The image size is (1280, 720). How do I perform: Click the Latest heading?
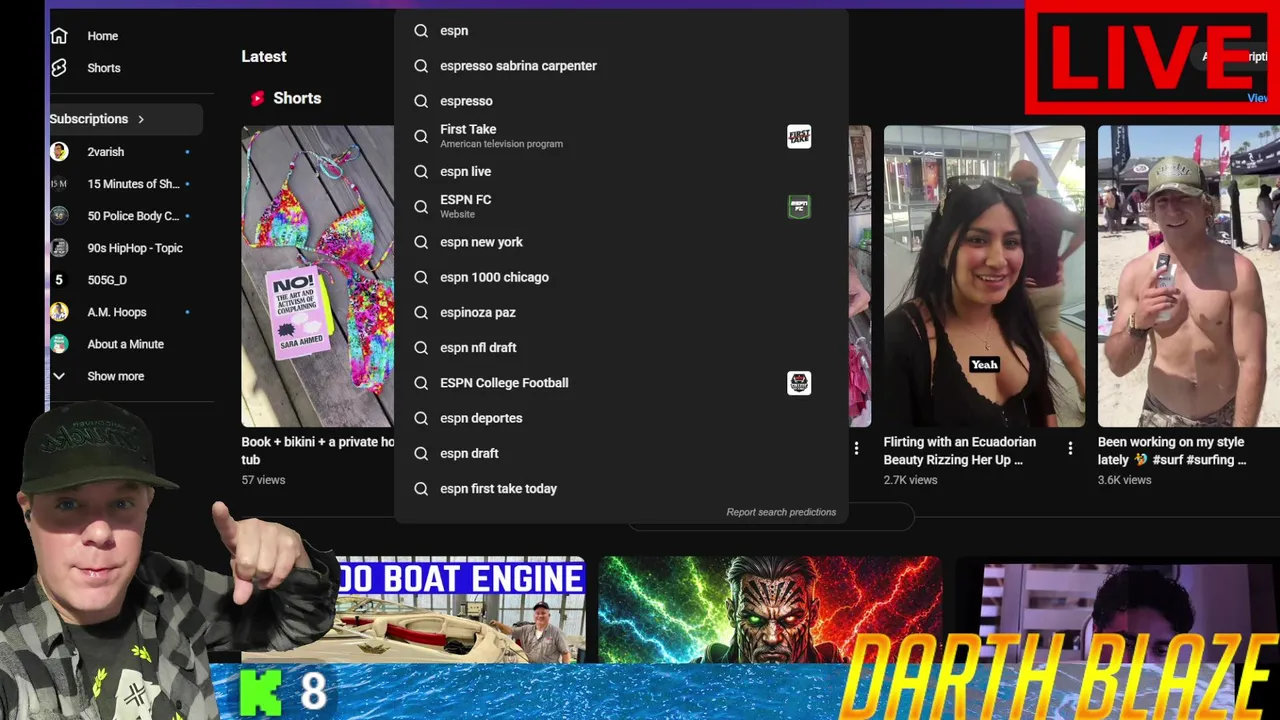click(264, 57)
